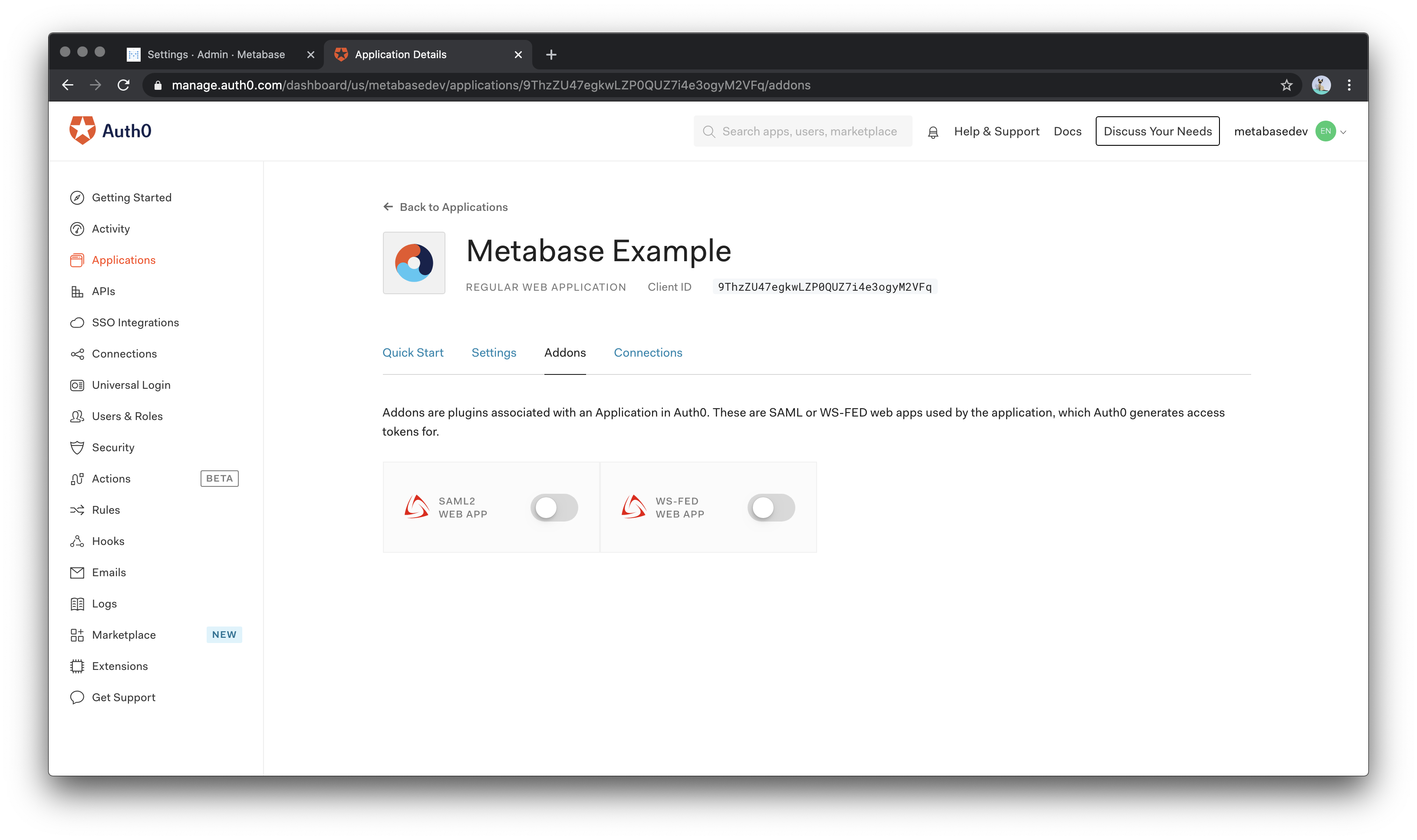Click the Docs navigation link

(1068, 131)
